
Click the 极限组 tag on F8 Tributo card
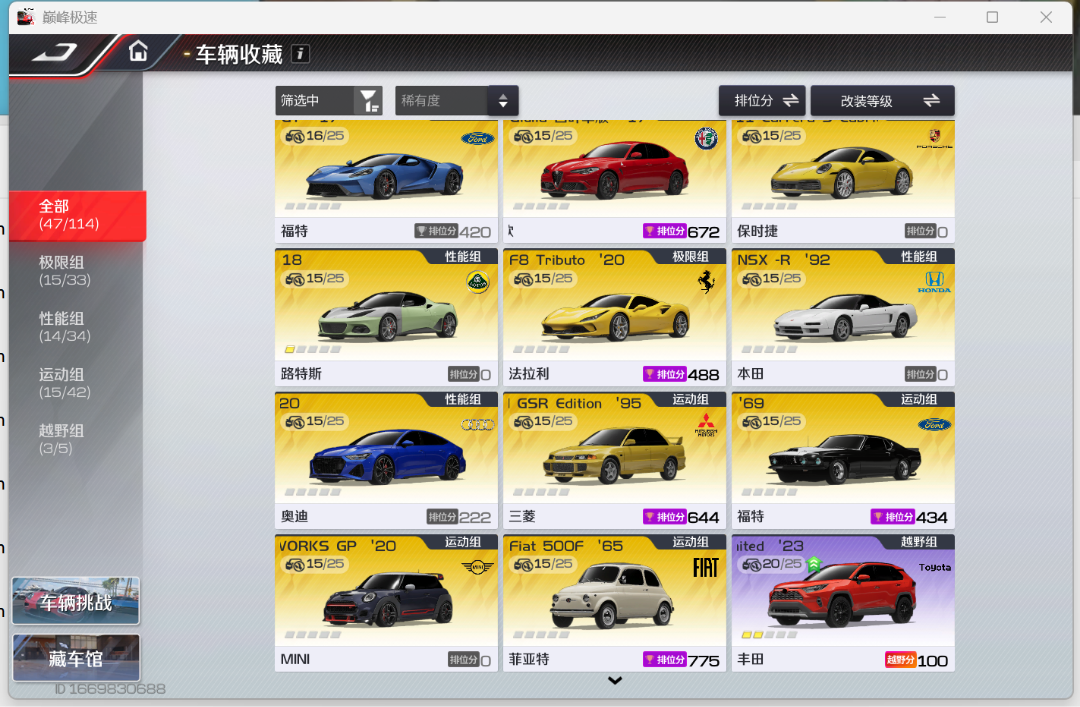click(691, 256)
